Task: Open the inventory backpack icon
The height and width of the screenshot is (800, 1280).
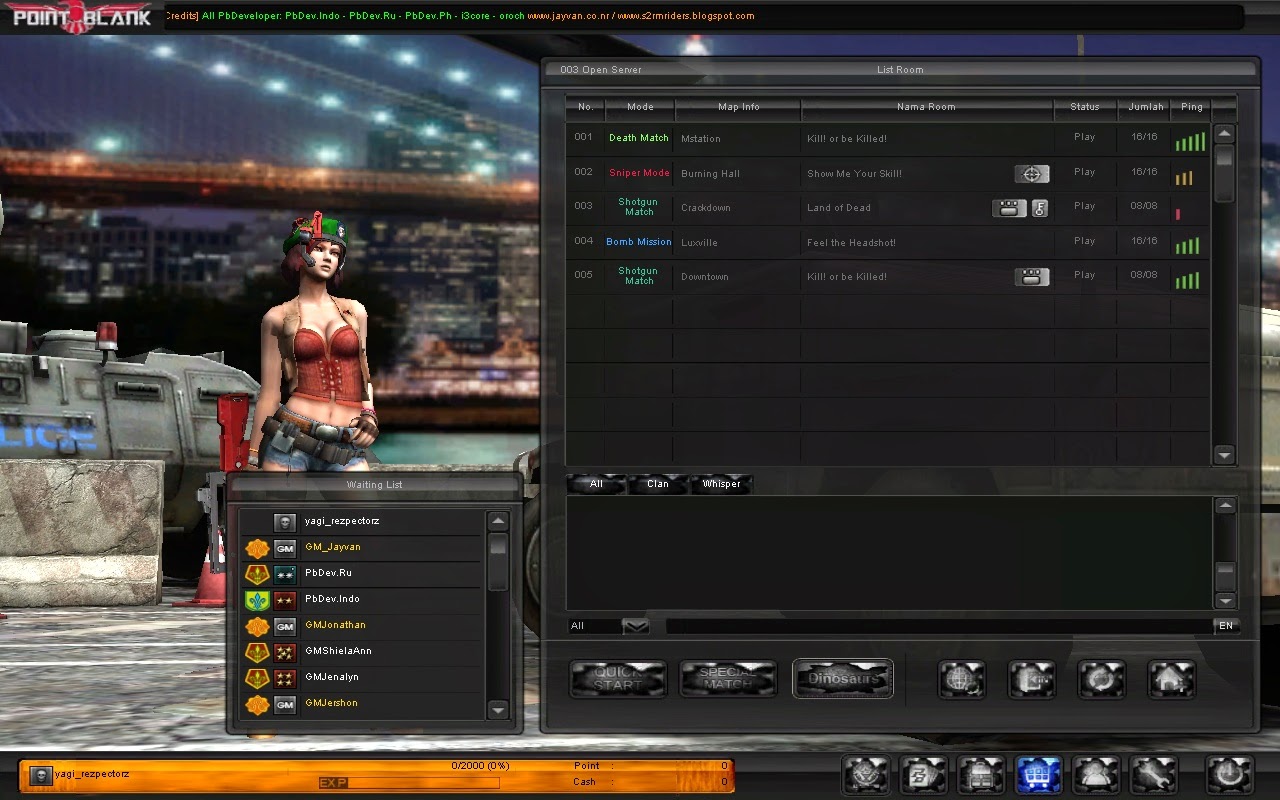Action: click(x=981, y=774)
